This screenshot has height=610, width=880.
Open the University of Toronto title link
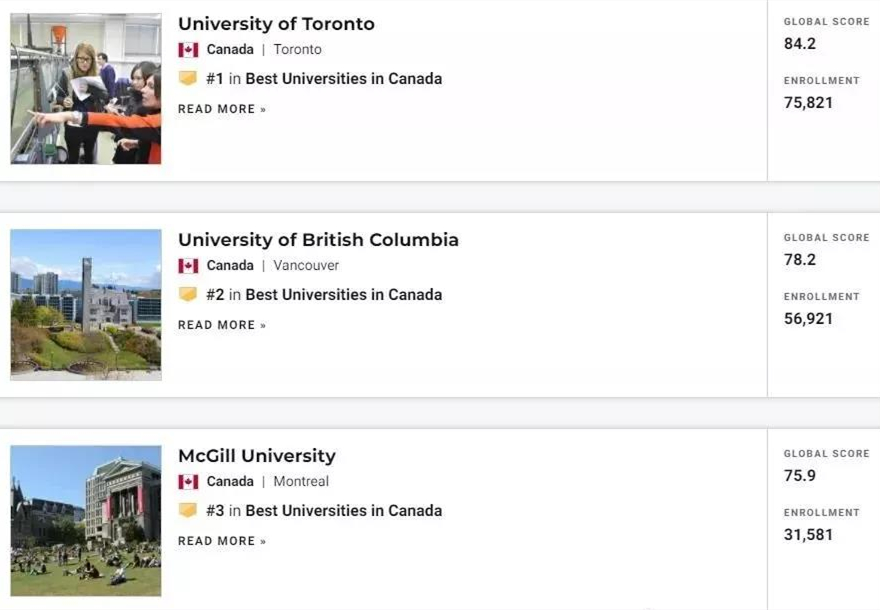(276, 24)
